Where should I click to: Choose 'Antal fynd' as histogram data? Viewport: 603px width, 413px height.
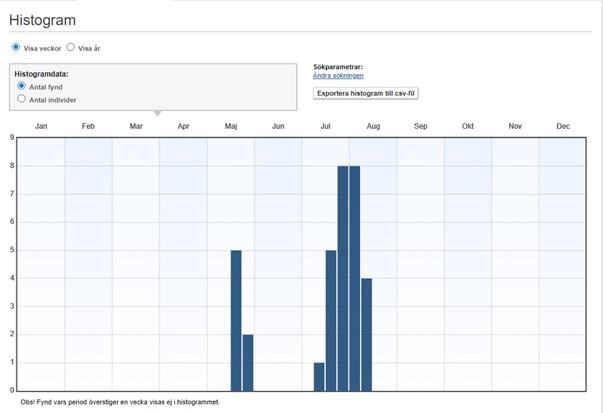22,86
